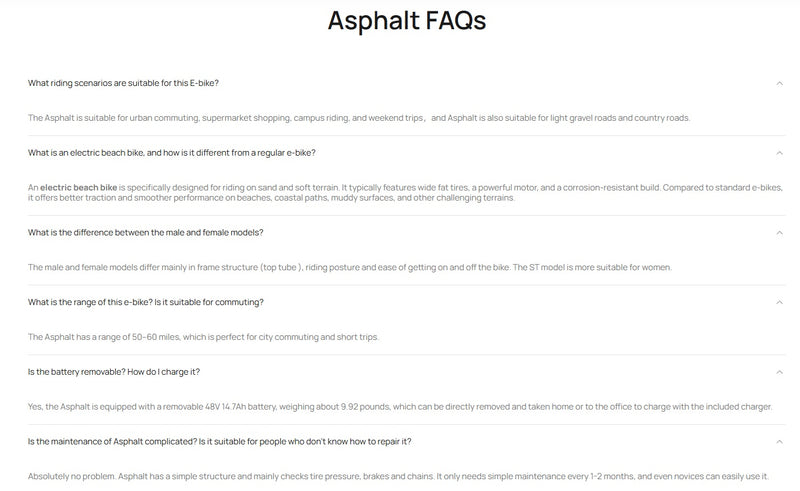Collapse chevron for male and female models question
This screenshot has width=800, height=491.
tap(780, 232)
